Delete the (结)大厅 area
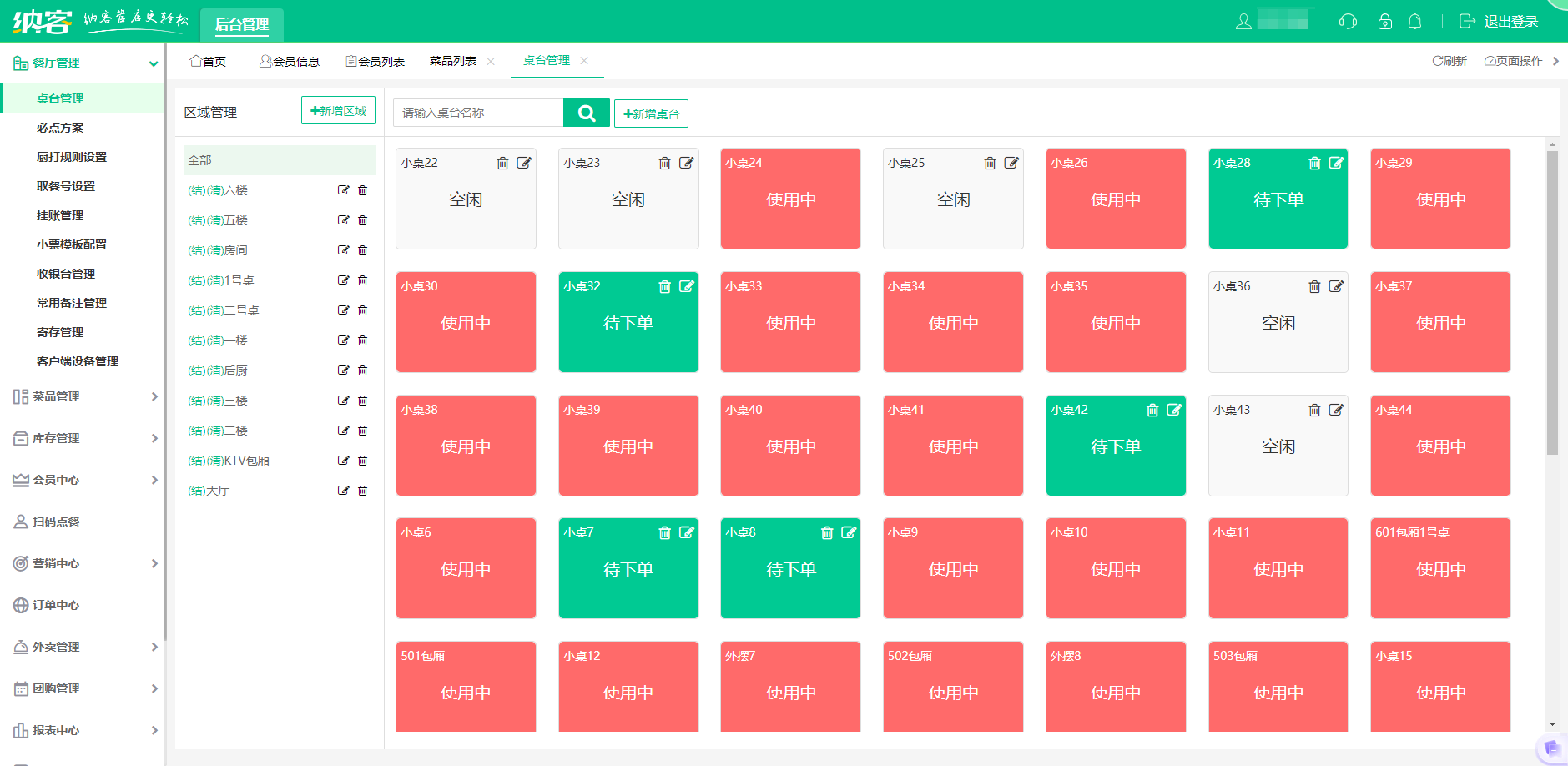This screenshot has width=1568, height=766. click(x=363, y=491)
